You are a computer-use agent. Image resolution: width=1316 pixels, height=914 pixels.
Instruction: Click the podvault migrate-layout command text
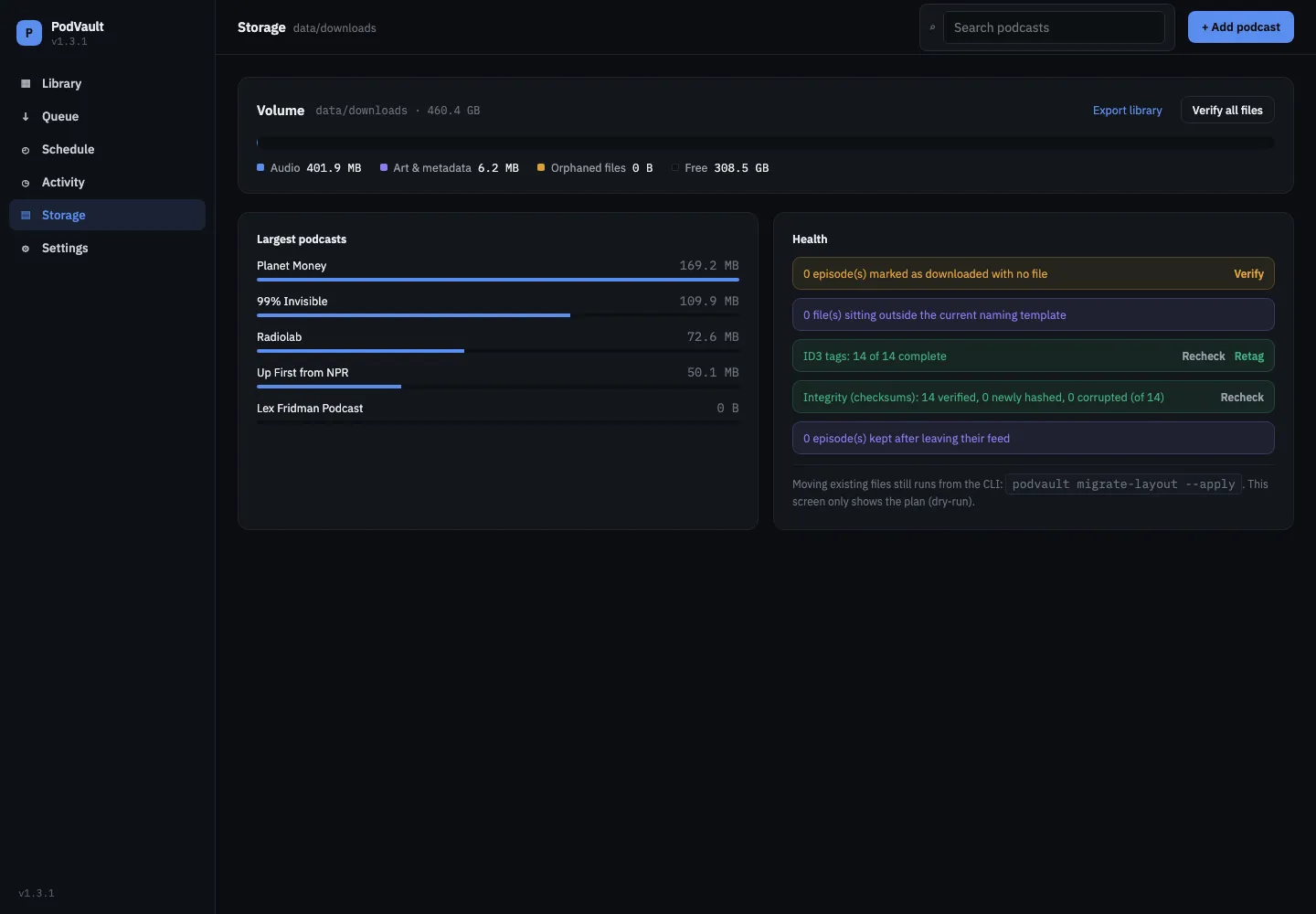click(x=1123, y=484)
